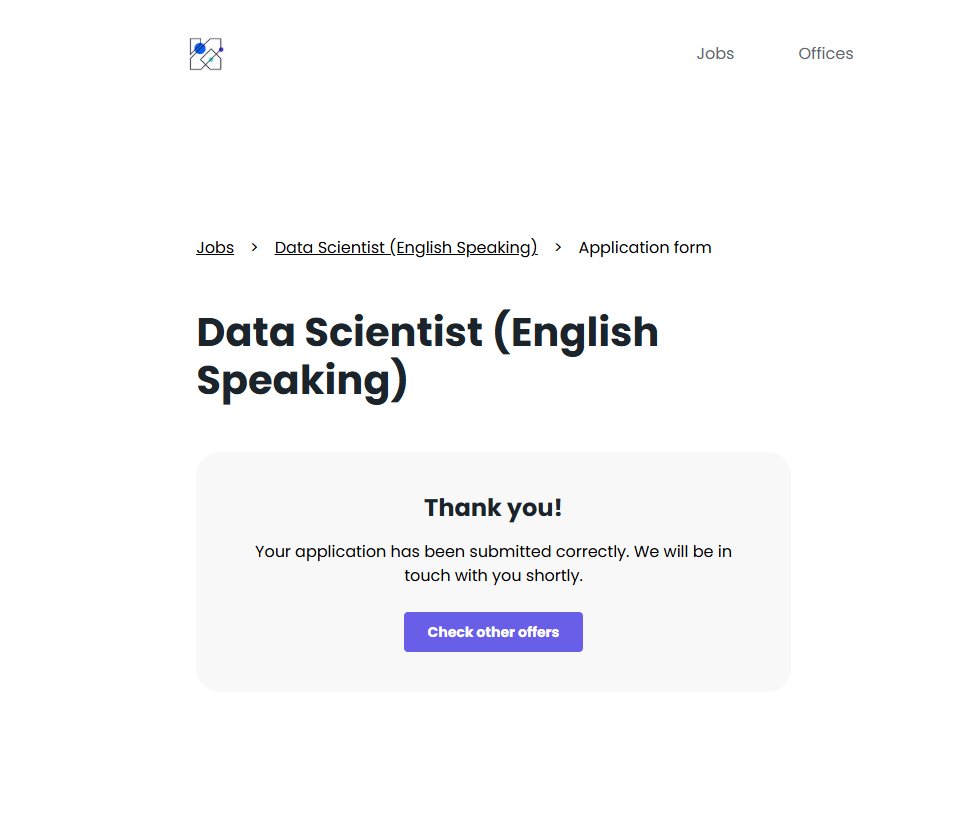Click the small purple dot on logo

(220, 48)
